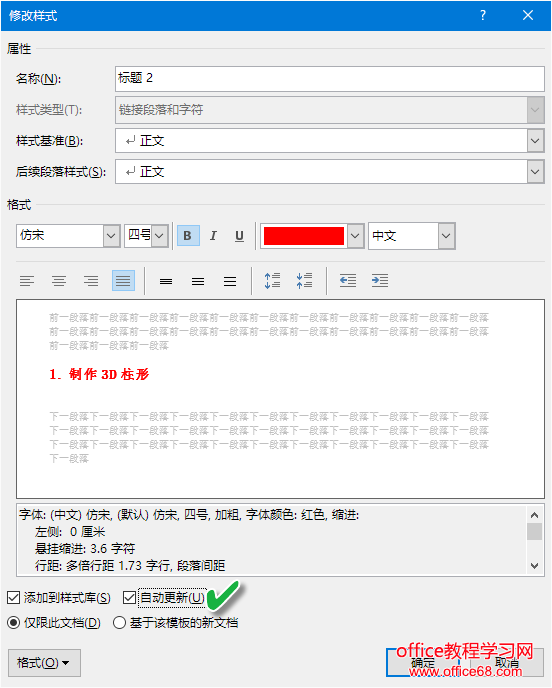This screenshot has width=552, height=688.
Task: Open the 格式(O) menu button
Action: click(44, 663)
